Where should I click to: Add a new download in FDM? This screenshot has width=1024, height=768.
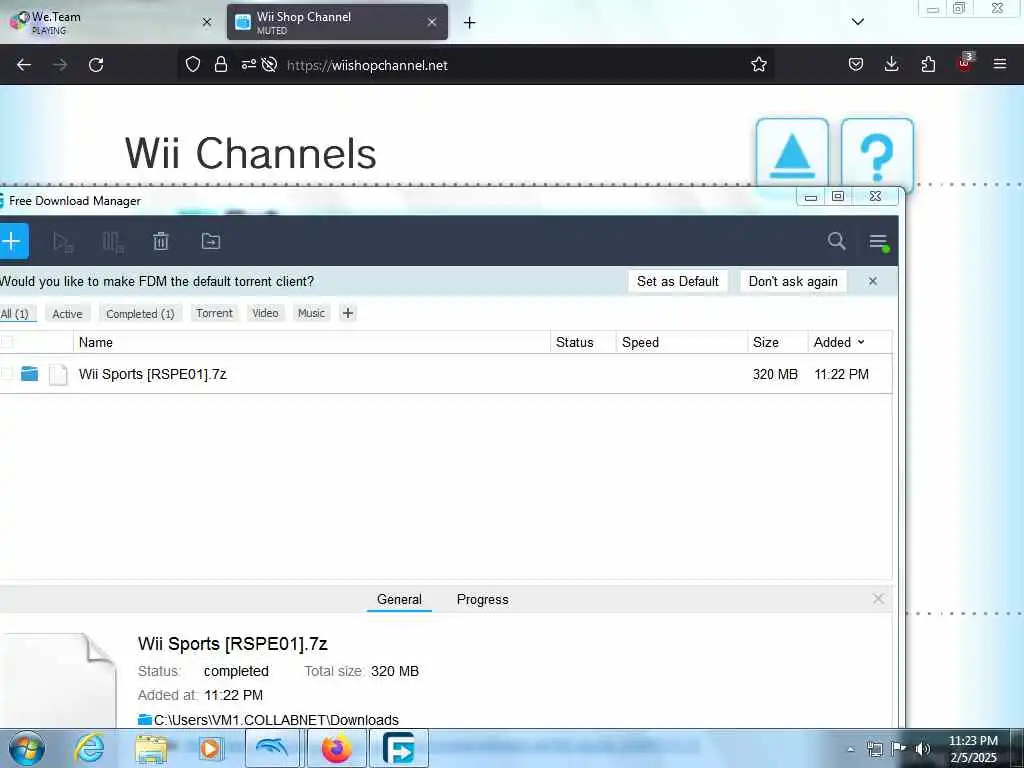12,241
